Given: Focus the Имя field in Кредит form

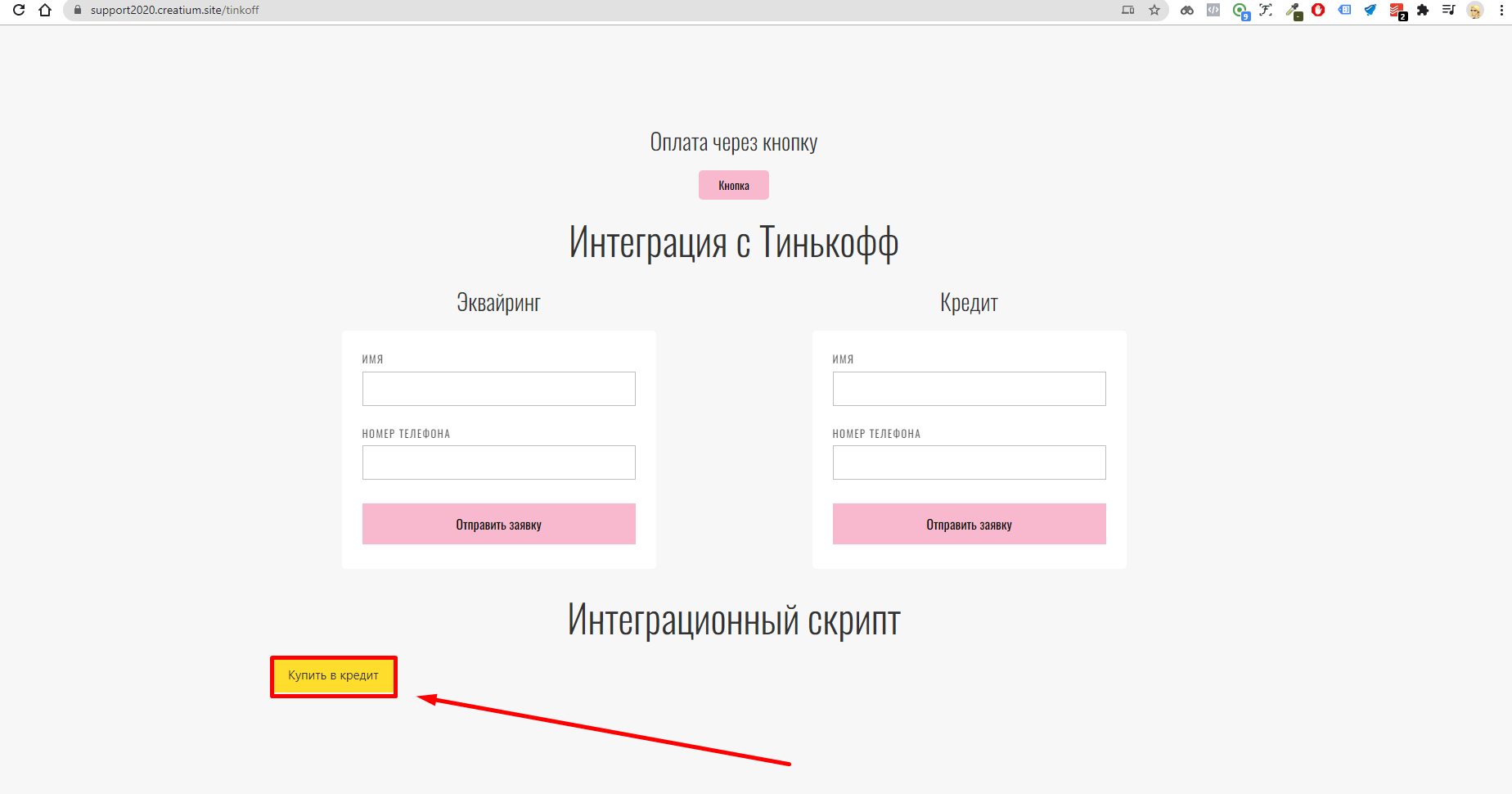Looking at the screenshot, I should [970, 389].
